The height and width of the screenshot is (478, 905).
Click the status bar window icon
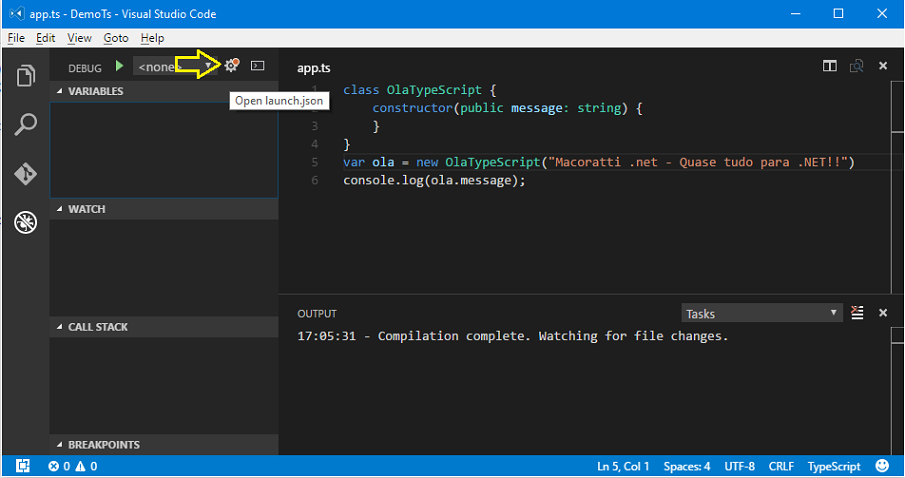tap(23, 466)
